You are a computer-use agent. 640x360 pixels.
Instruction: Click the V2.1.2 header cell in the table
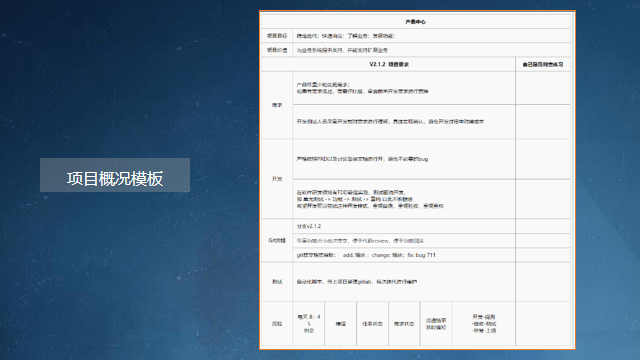coord(389,64)
